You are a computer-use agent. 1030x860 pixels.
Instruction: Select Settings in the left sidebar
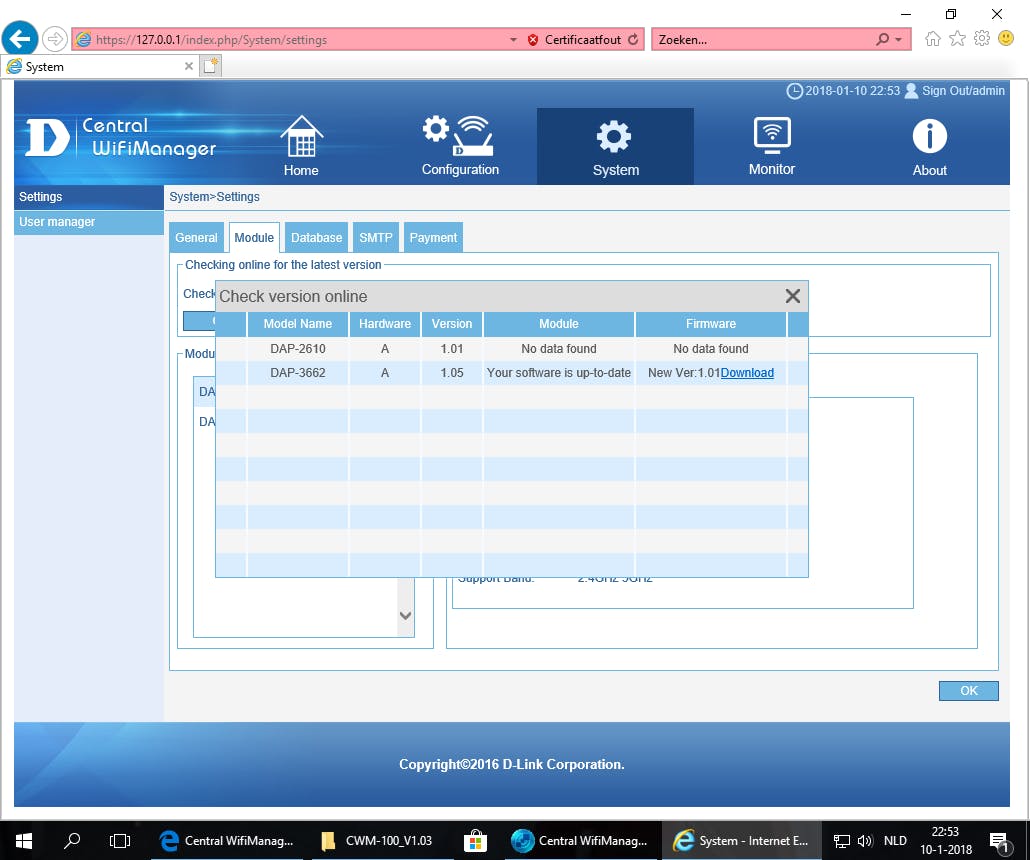point(89,197)
